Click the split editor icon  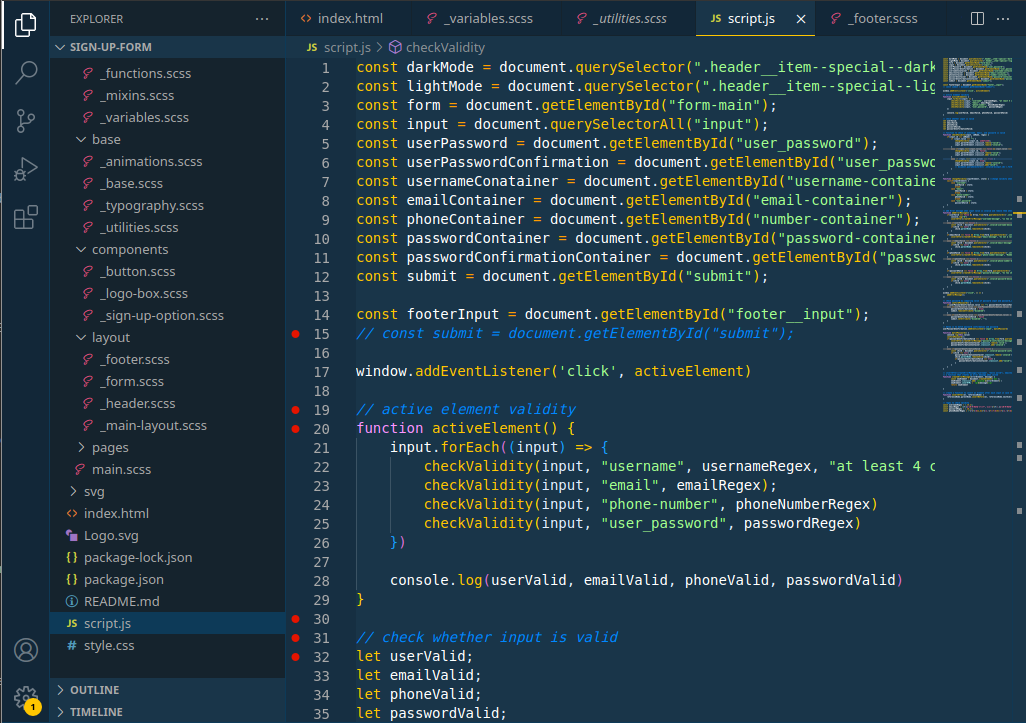[x=977, y=19]
